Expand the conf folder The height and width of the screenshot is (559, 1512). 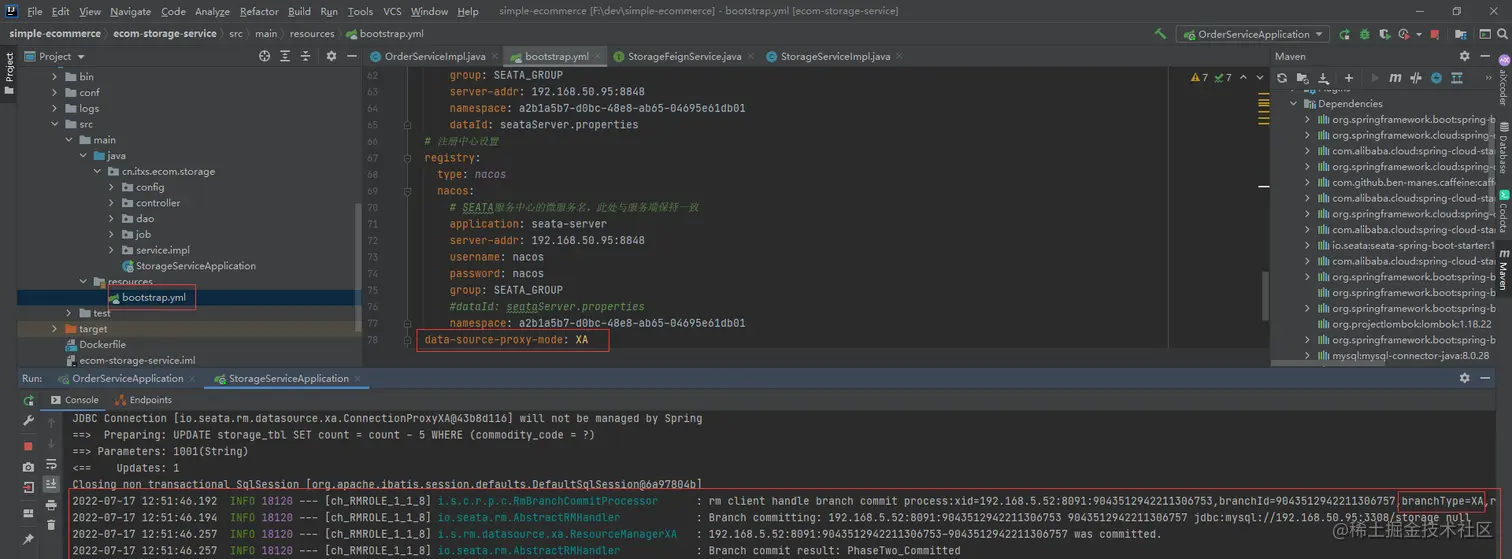pyautogui.click(x=55, y=92)
